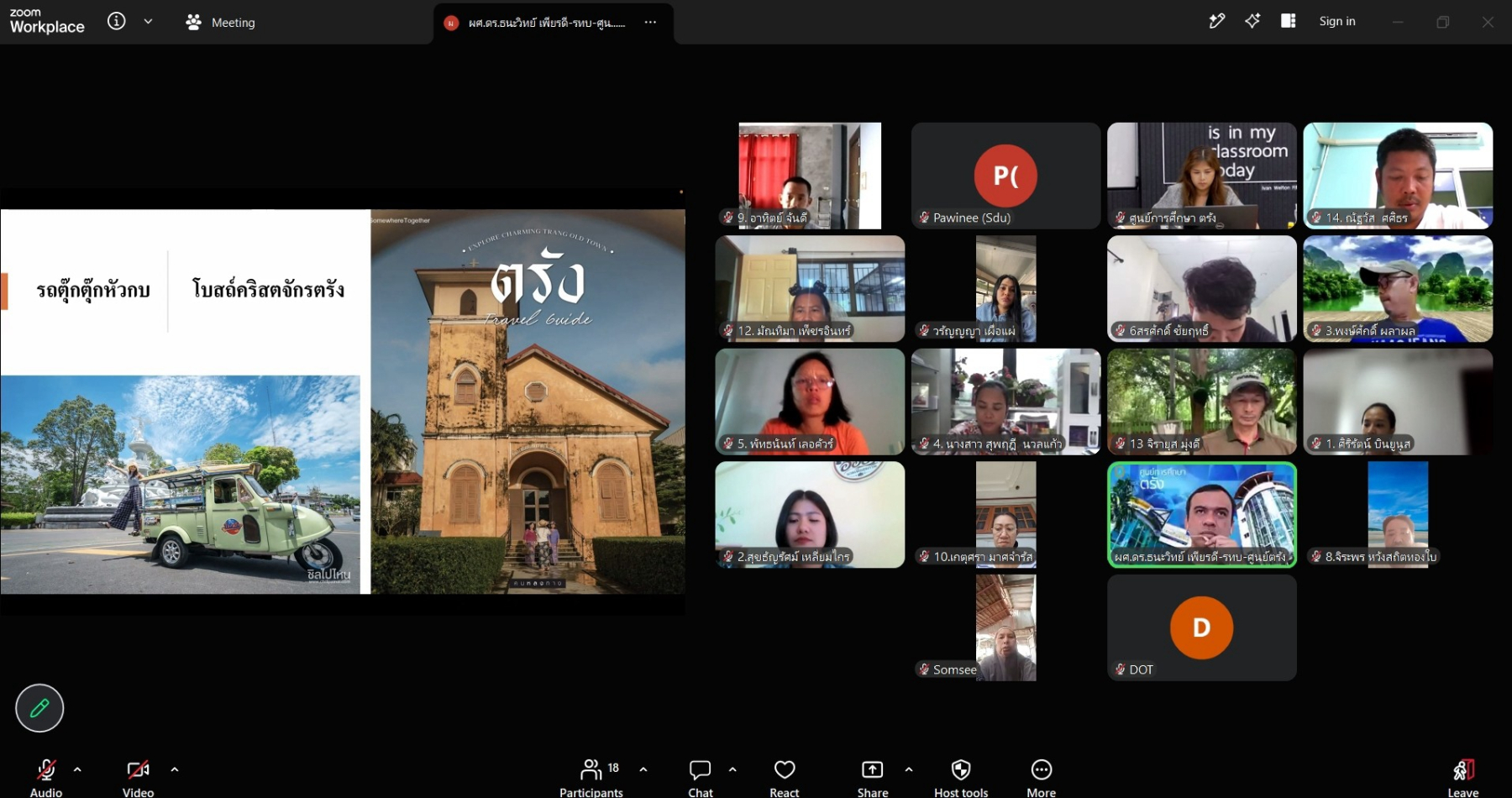Select participant 13 video tile with garden background

click(1202, 402)
